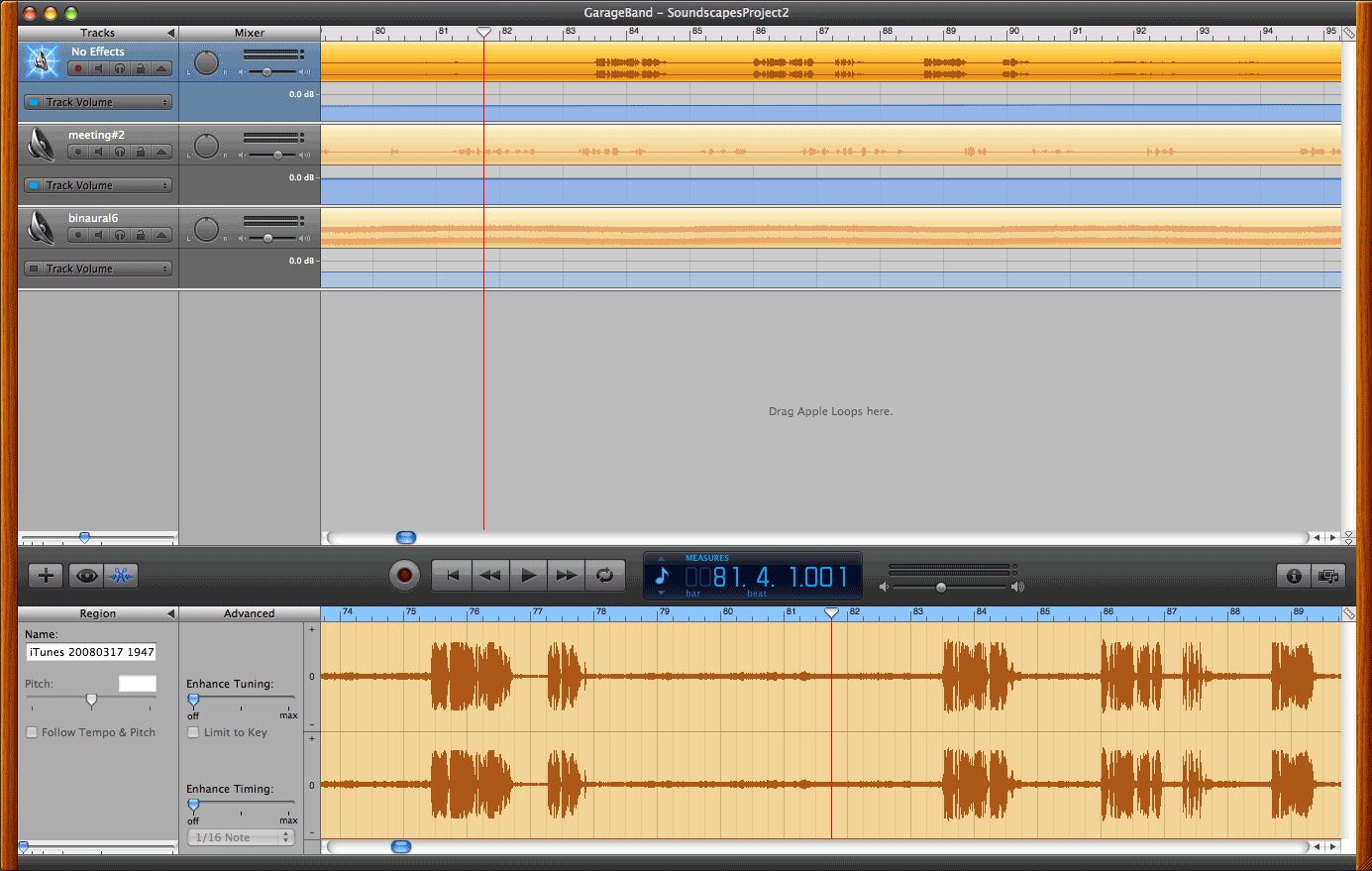Click the binaural6 track speaker icon

[x=42, y=228]
